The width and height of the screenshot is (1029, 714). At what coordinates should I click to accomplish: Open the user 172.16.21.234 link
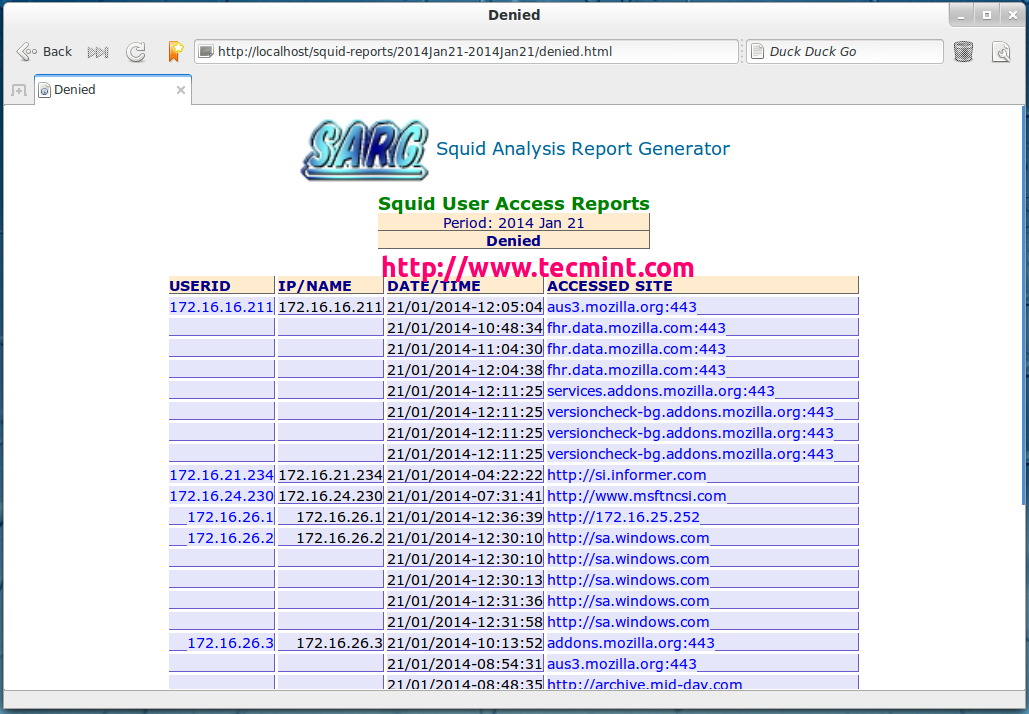click(x=221, y=474)
